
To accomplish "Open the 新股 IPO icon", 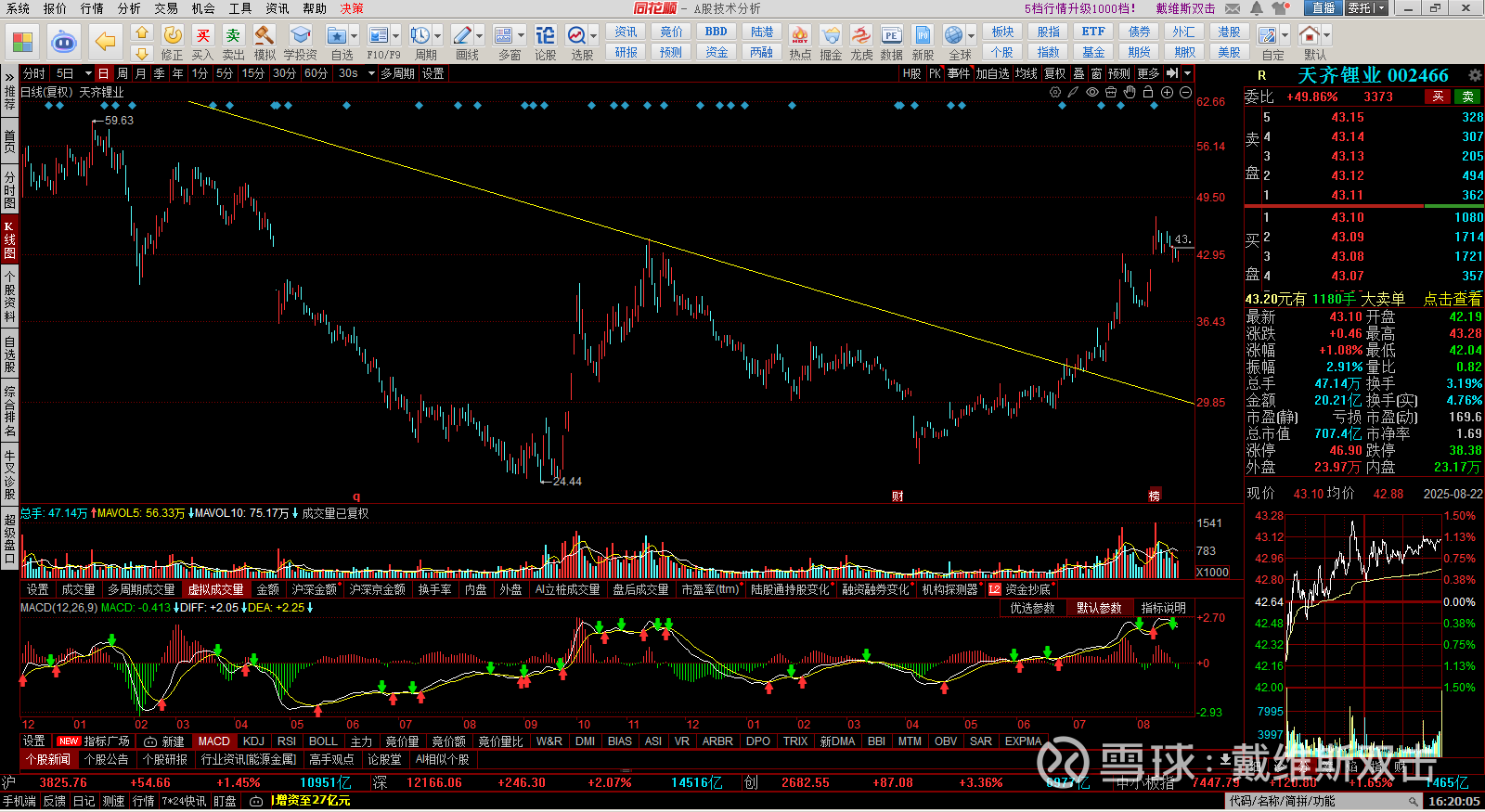I will (923, 35).
